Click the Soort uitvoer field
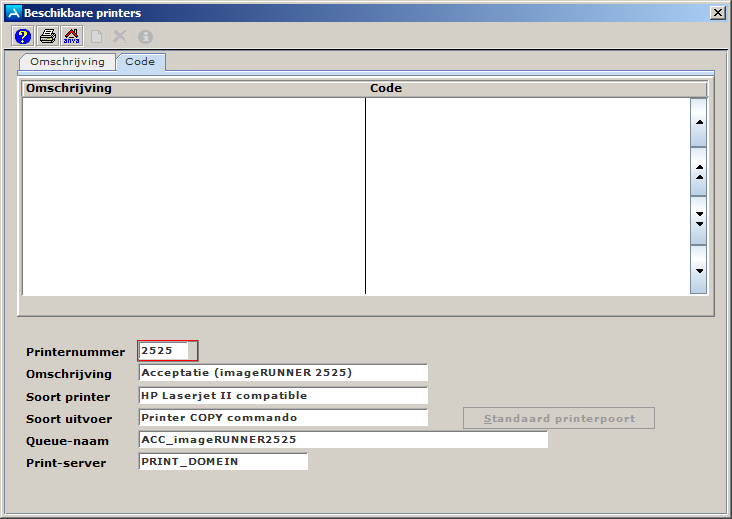732x519 pixels. pos(283,418)
